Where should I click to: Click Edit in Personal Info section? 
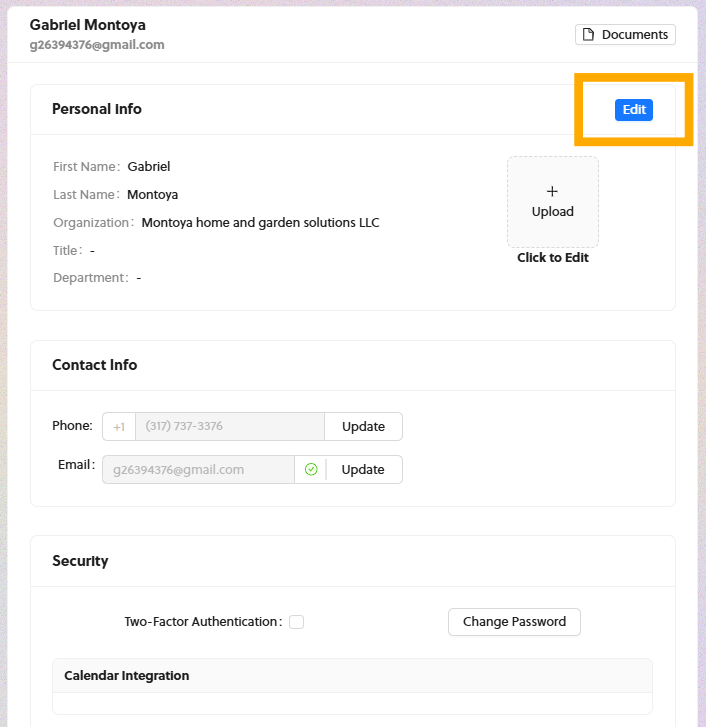633,110
